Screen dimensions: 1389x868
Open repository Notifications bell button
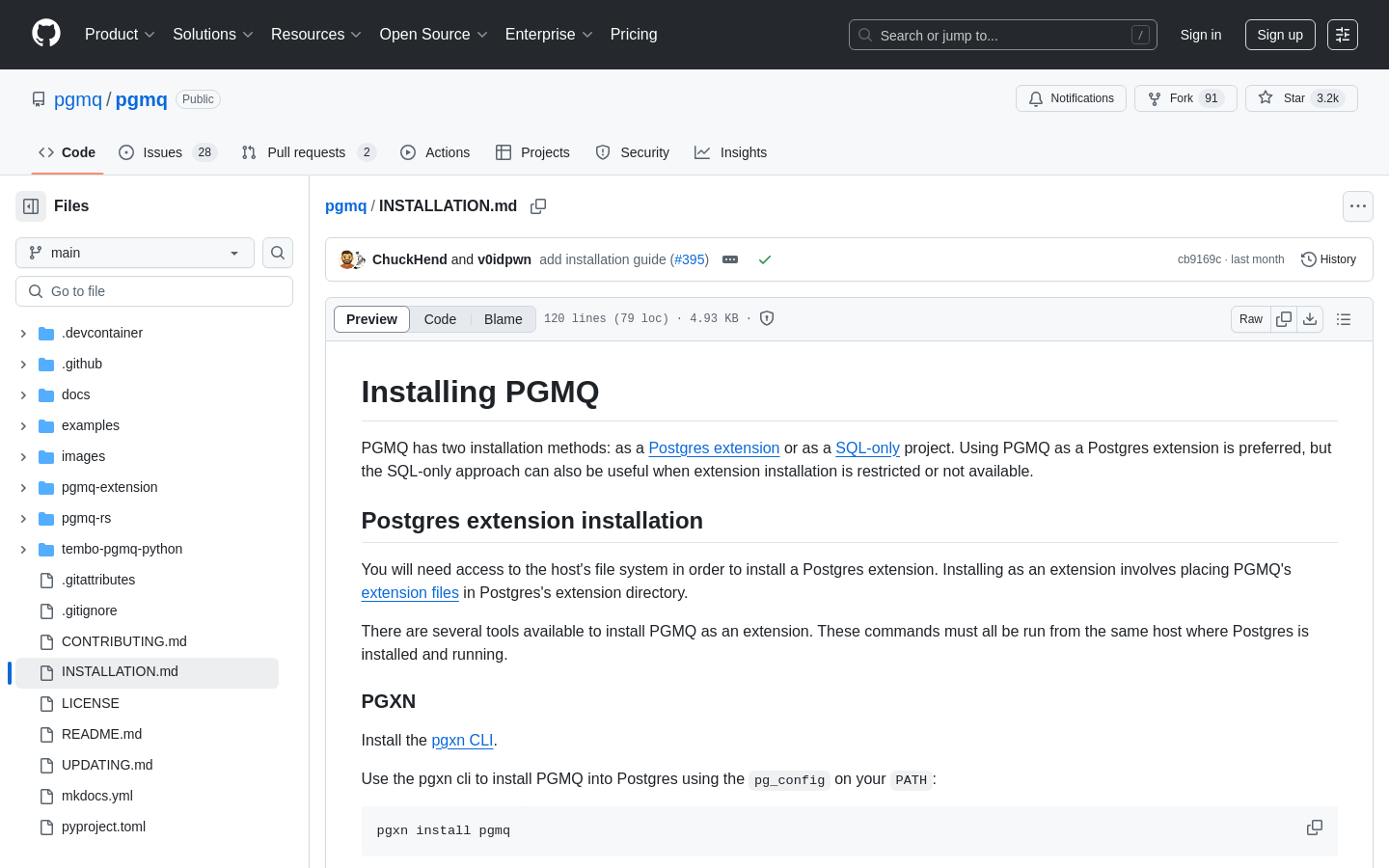click(x=1071, y=98)
